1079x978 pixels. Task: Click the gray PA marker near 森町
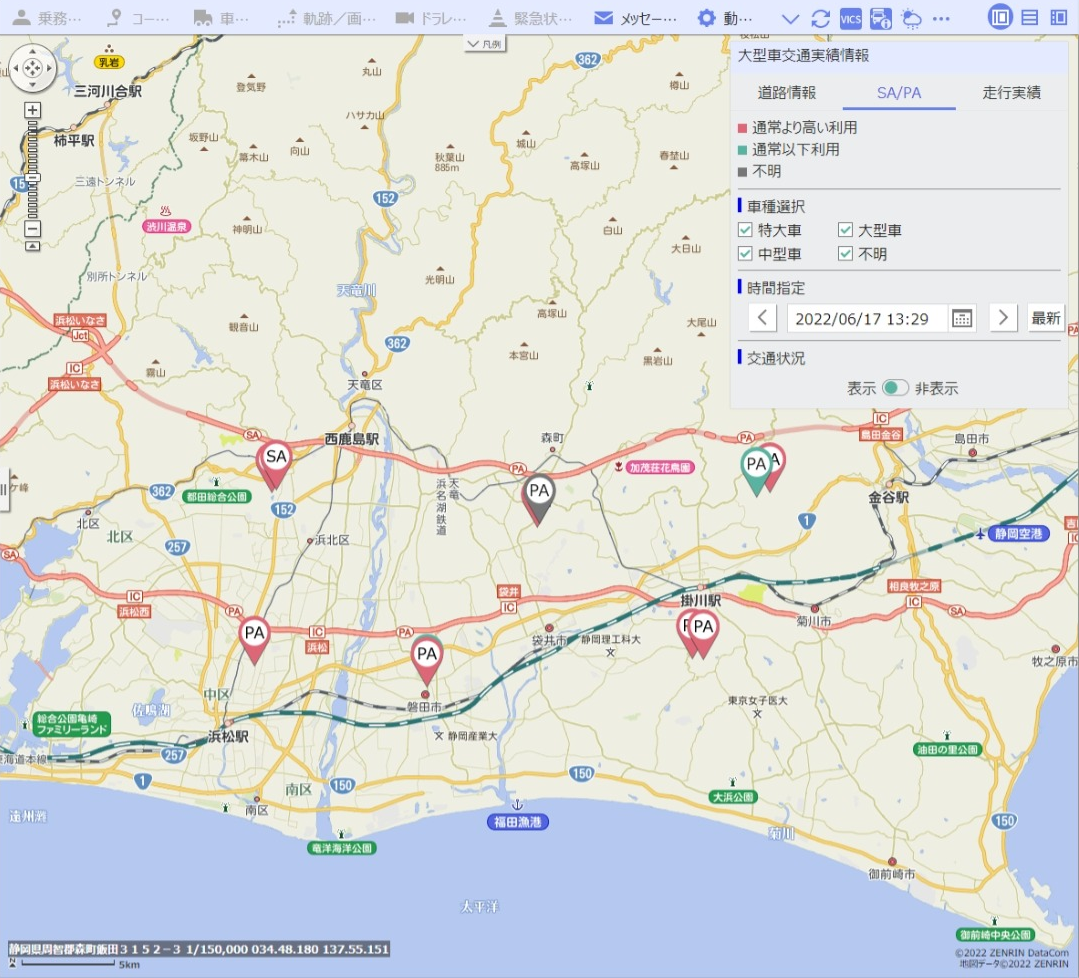(x=539, y=493)
